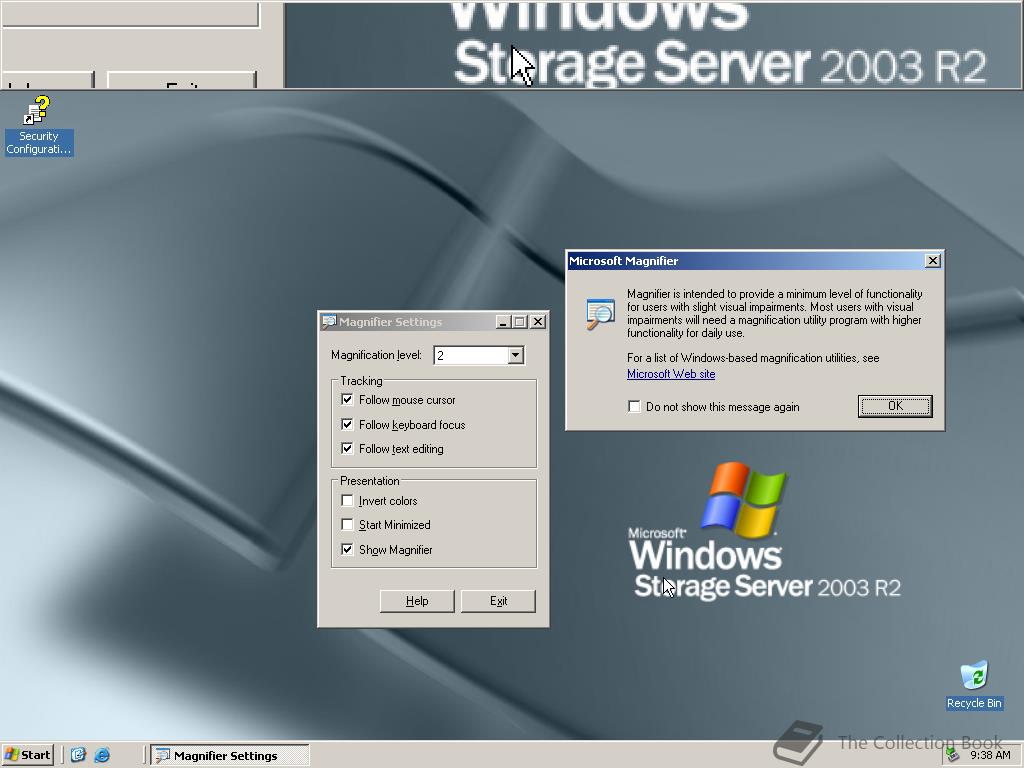Click the Microsoft Magnifier title bar text
The width and height of the screenshot is (1024, 768).
[x=623, y=261]
